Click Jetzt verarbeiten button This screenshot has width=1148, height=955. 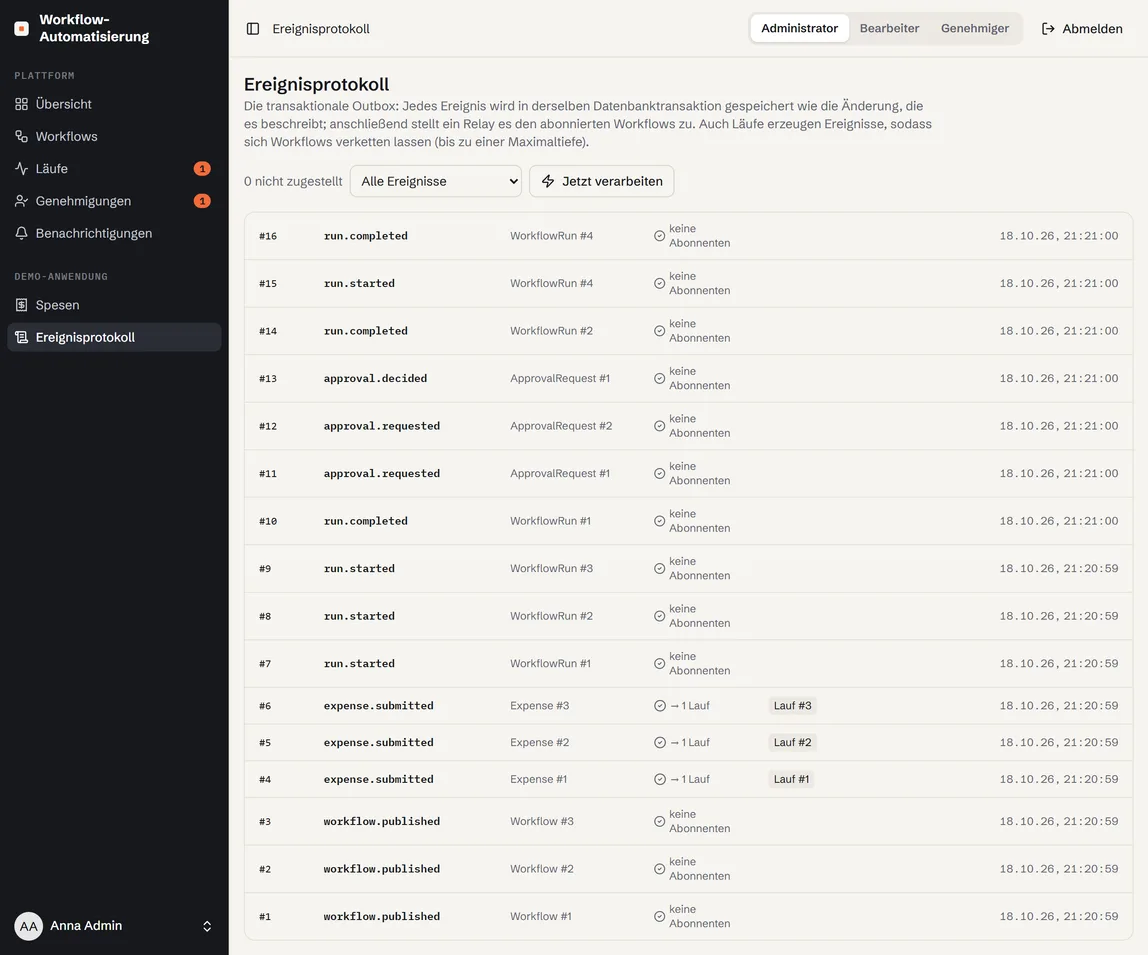pos(601,181)
